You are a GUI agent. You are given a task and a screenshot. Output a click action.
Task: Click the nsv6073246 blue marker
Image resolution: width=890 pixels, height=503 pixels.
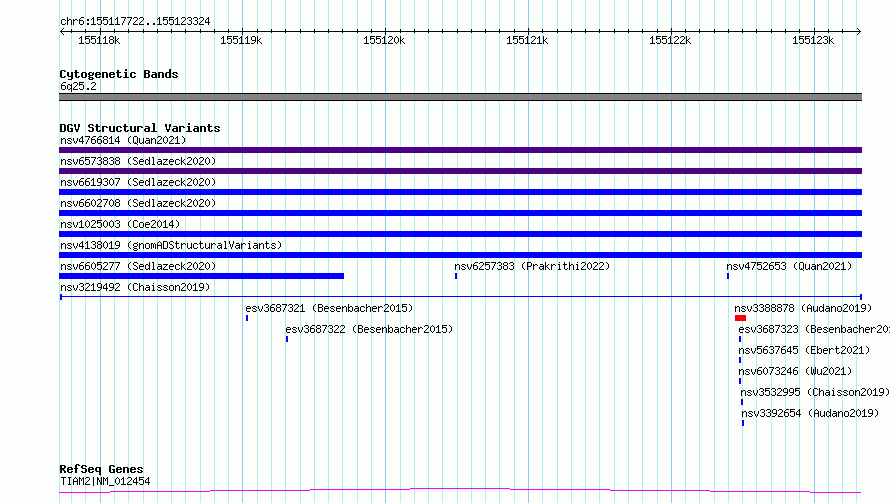pos(740,381)
